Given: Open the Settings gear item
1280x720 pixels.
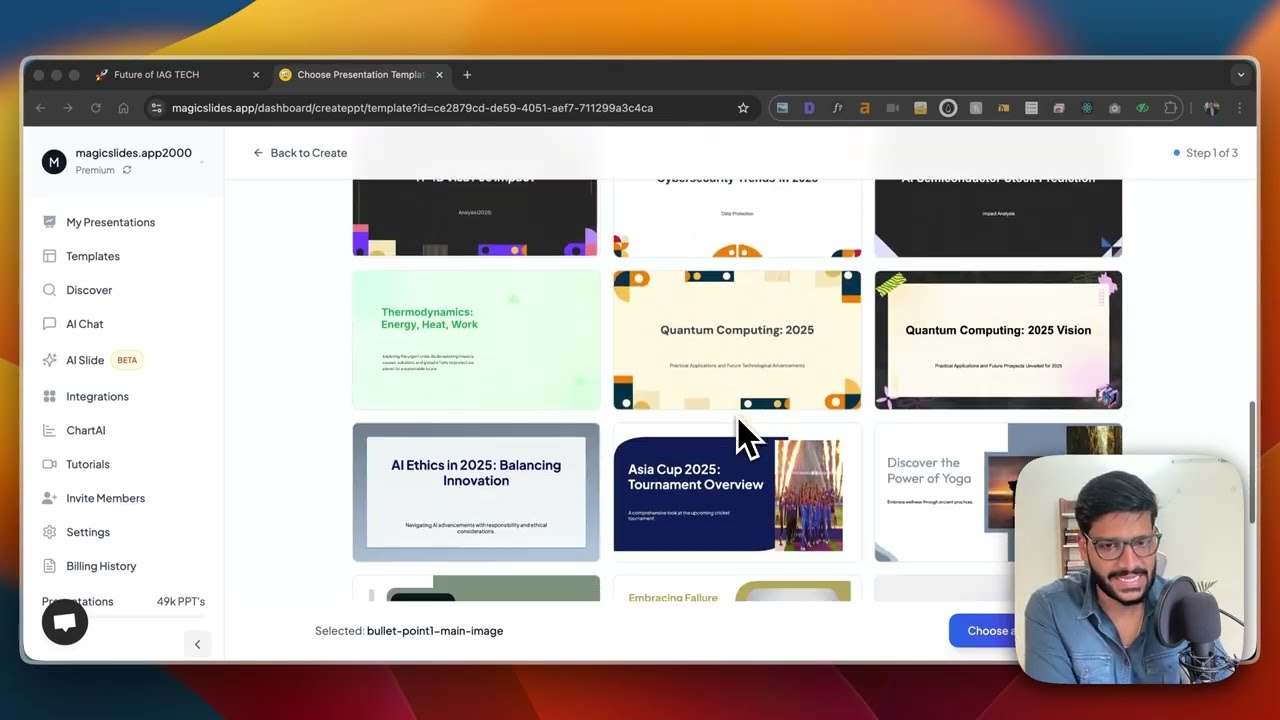Looking at the screenshot, I should [x=76, y=532].
